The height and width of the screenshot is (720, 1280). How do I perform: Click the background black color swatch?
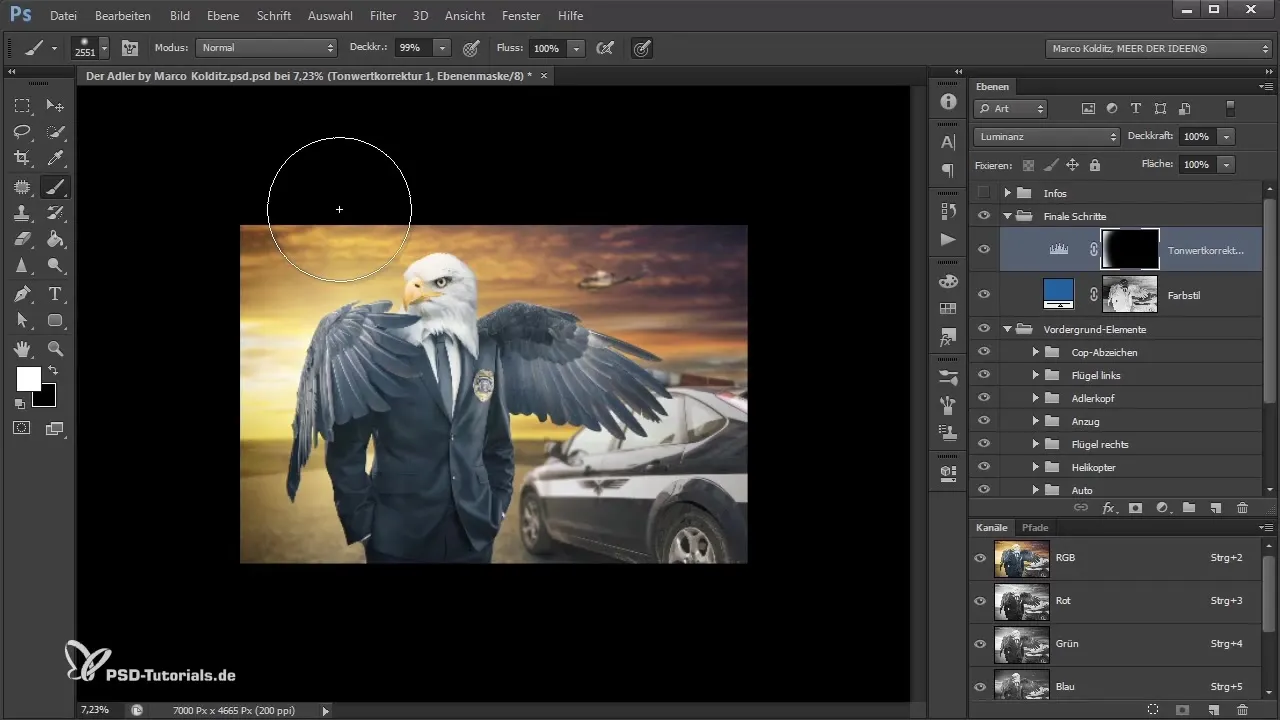coord(45,397)
